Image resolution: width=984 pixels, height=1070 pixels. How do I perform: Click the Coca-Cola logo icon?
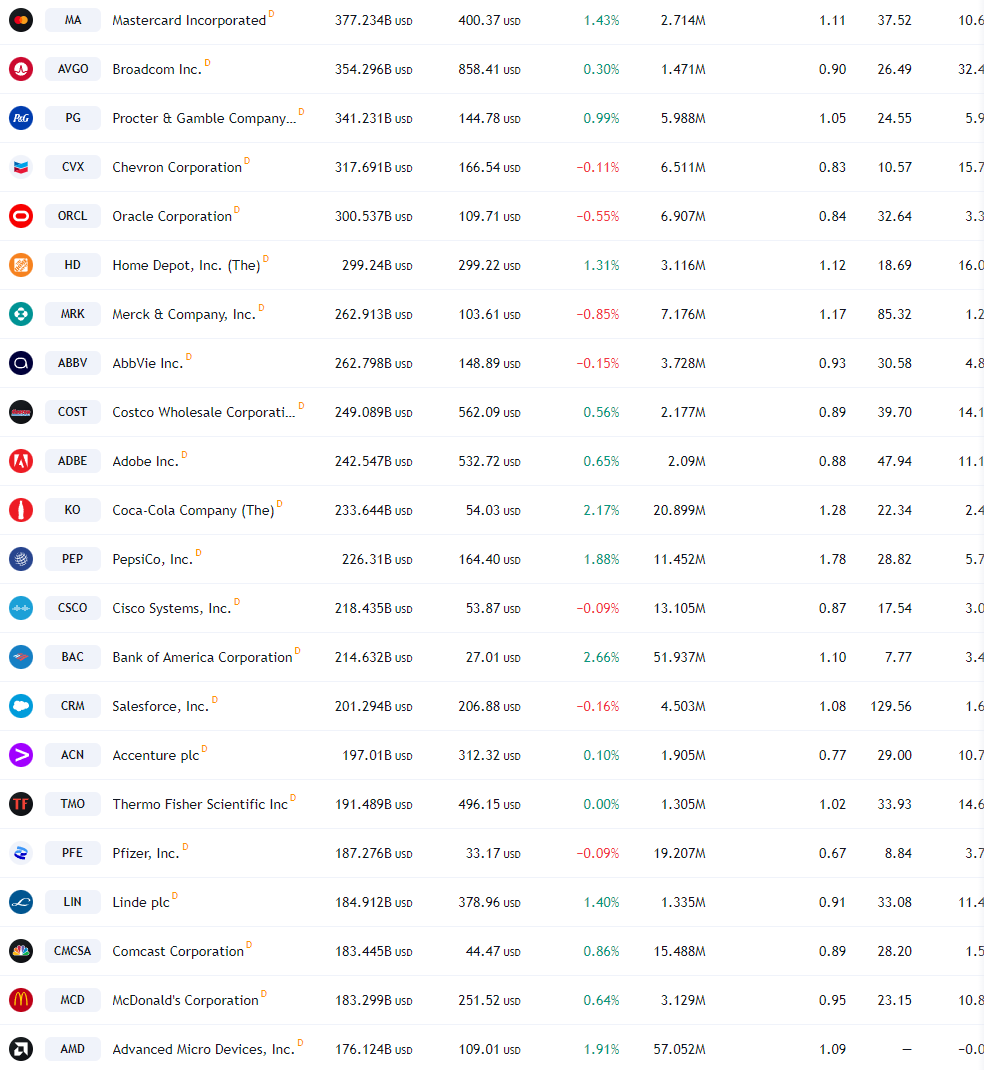pyautogui.click(x=21, y=510)
